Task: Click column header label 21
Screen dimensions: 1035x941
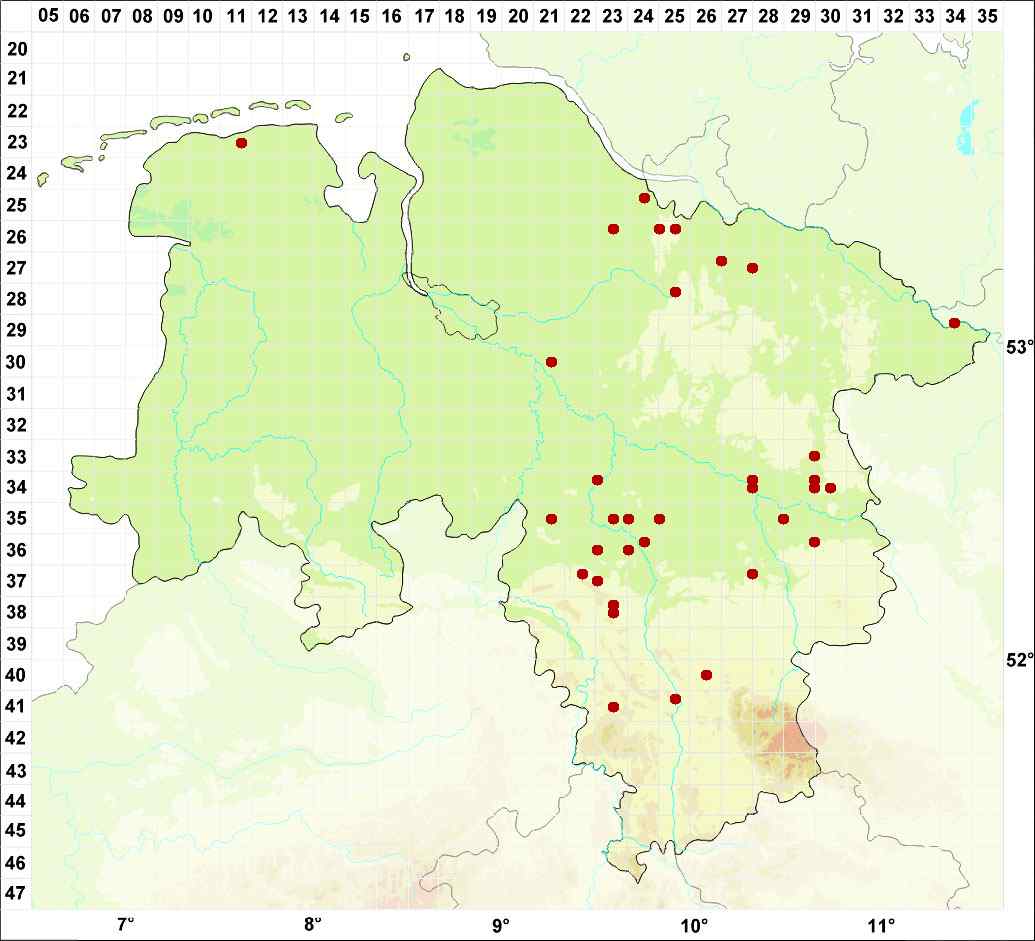Action: coord(548,15)
